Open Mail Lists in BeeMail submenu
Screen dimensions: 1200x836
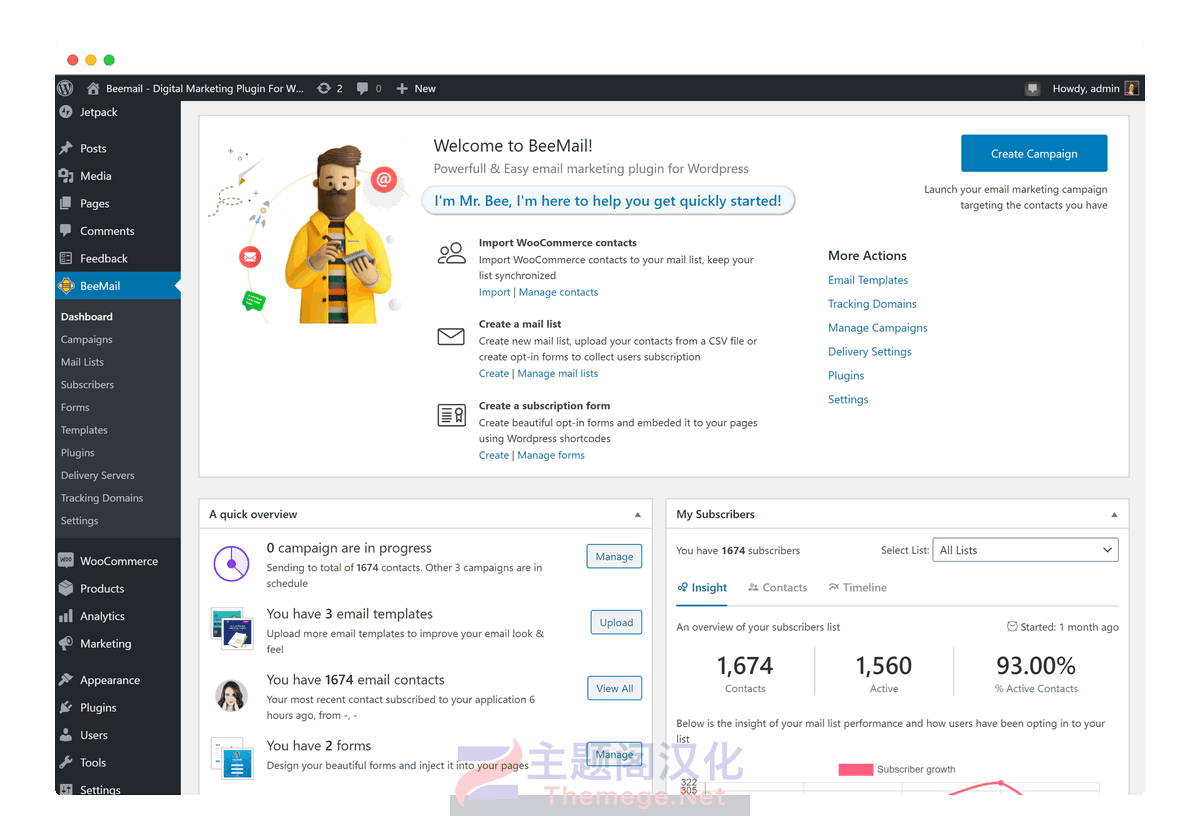pos(82,362)
